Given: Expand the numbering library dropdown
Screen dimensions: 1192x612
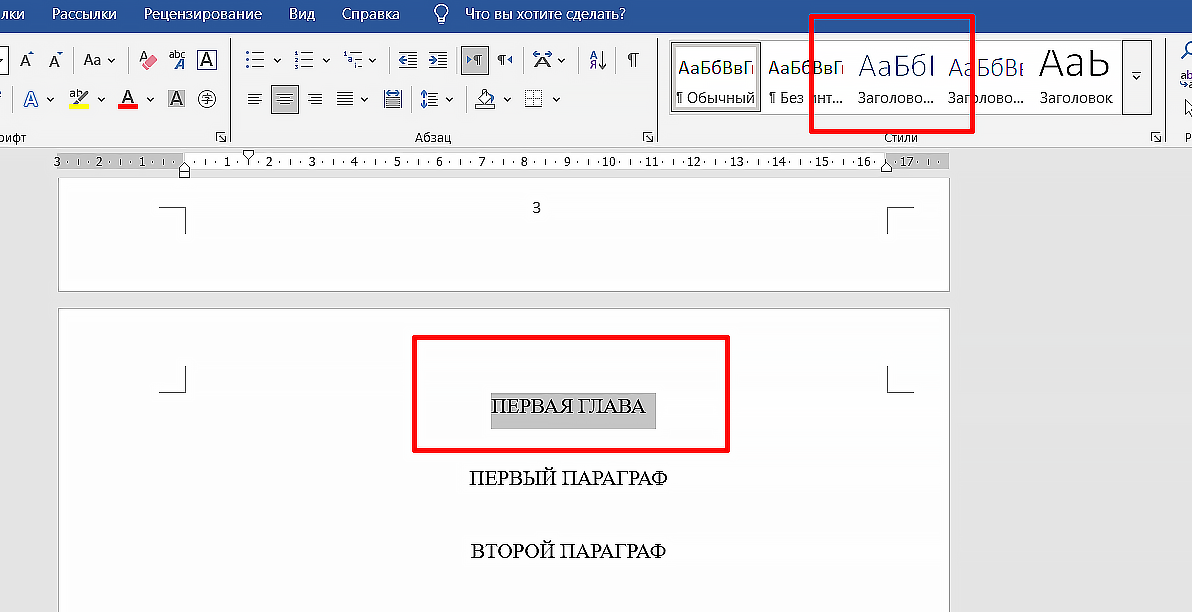Looking at the screenshot, I should (x=326, y=60).
